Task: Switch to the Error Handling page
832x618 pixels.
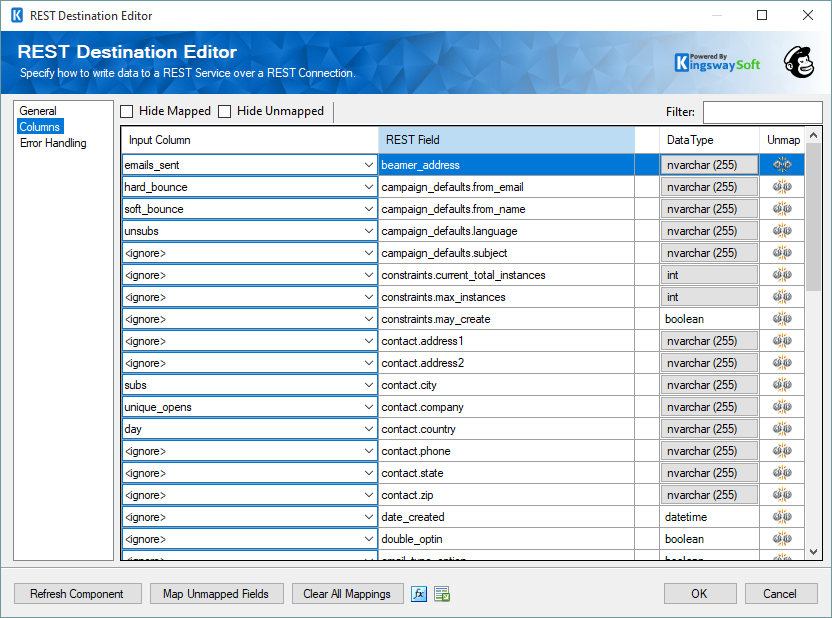Action: (x=57, y=141)
